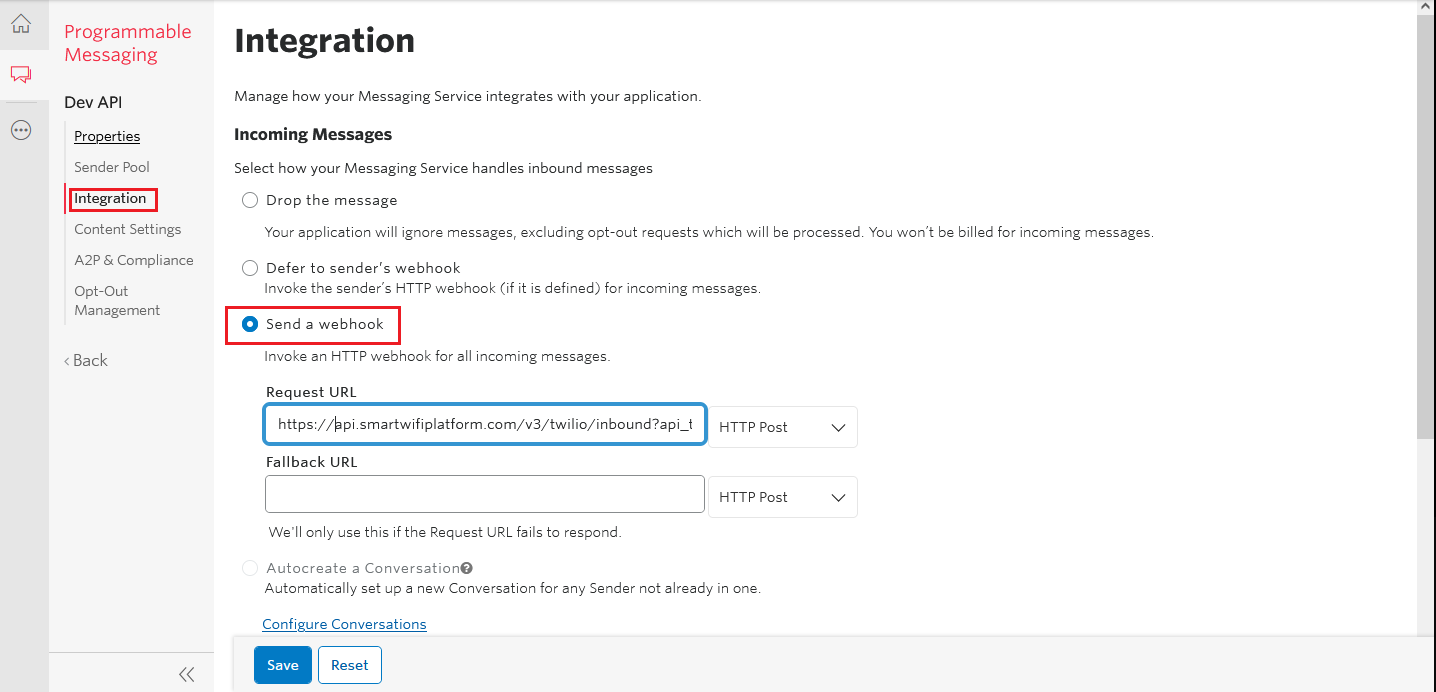Open A2P & Compliance section
This screenshot has width=1436, height=692.
[134, 260]
